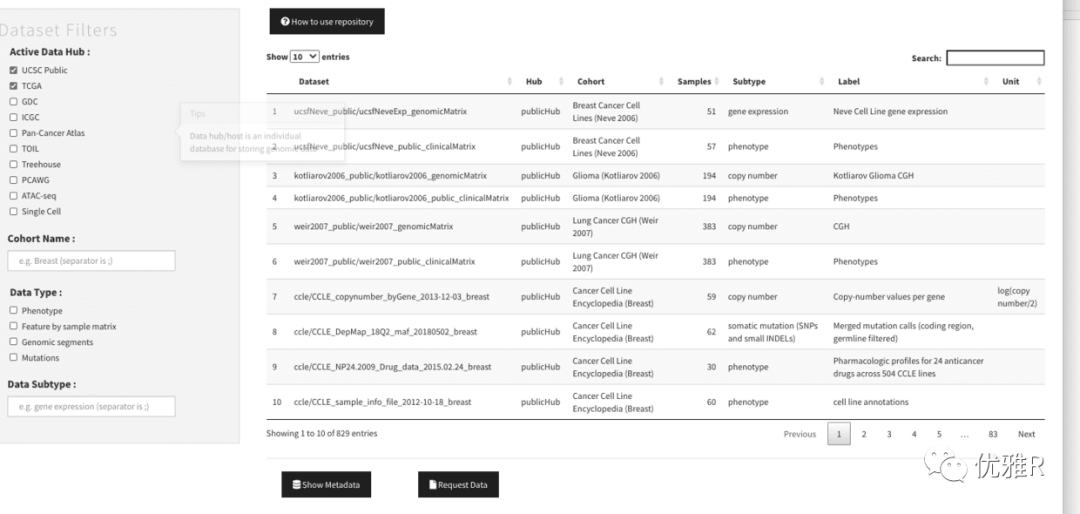1080x514 pixels.
Task: Jump to results page 2
Action: click(x=864, y=434)
